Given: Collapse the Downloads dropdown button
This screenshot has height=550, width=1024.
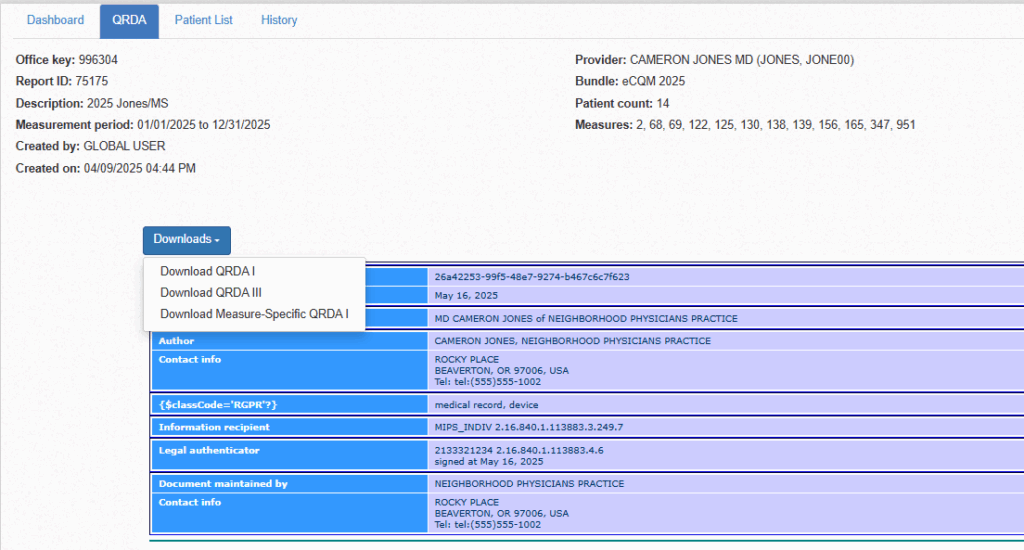Looking at the screenshot, I should pyautogui.click(x=186, y=240).
